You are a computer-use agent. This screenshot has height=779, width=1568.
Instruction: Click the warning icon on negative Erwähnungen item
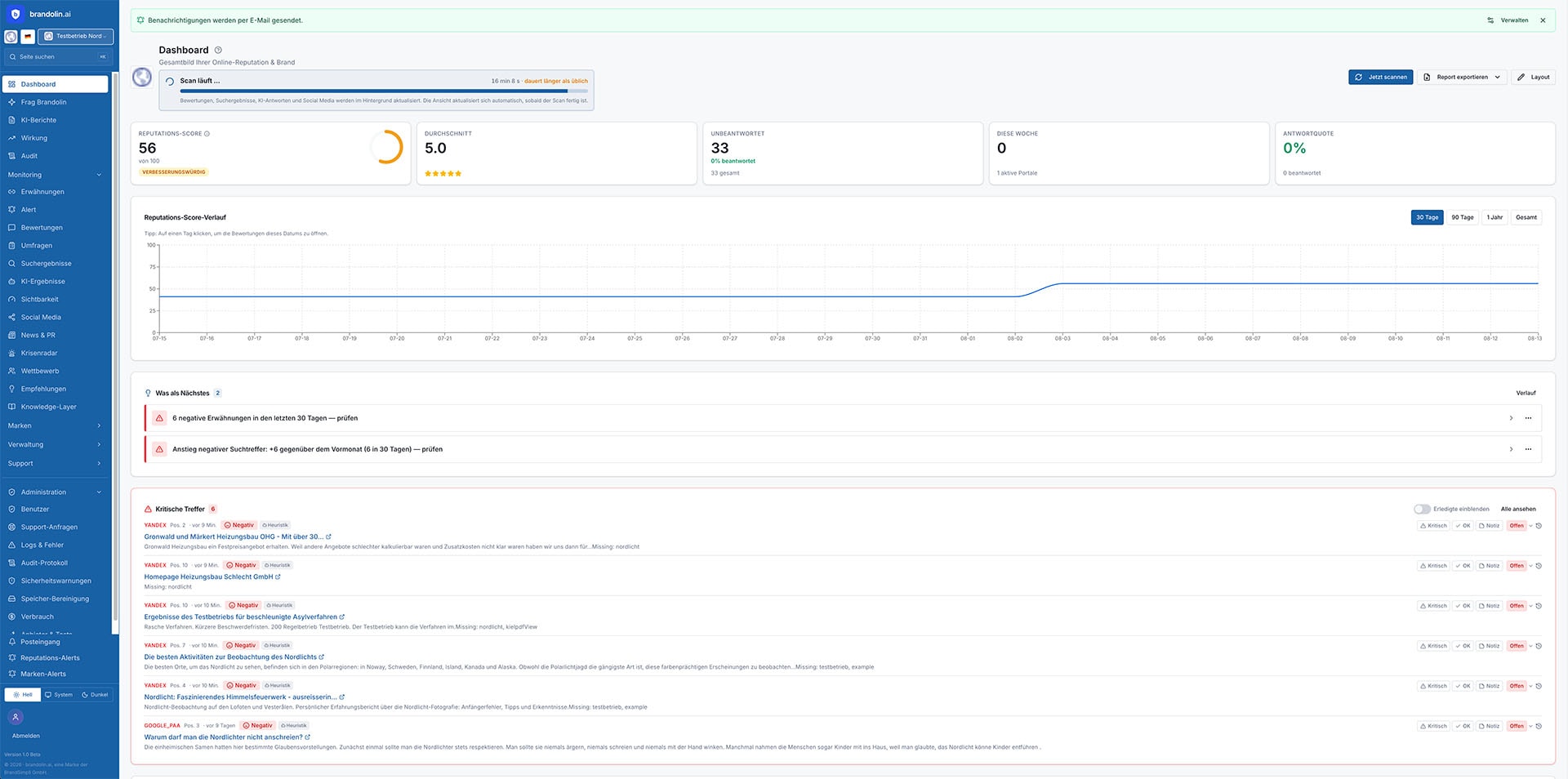pyautogui.click(x=159, y=418)
